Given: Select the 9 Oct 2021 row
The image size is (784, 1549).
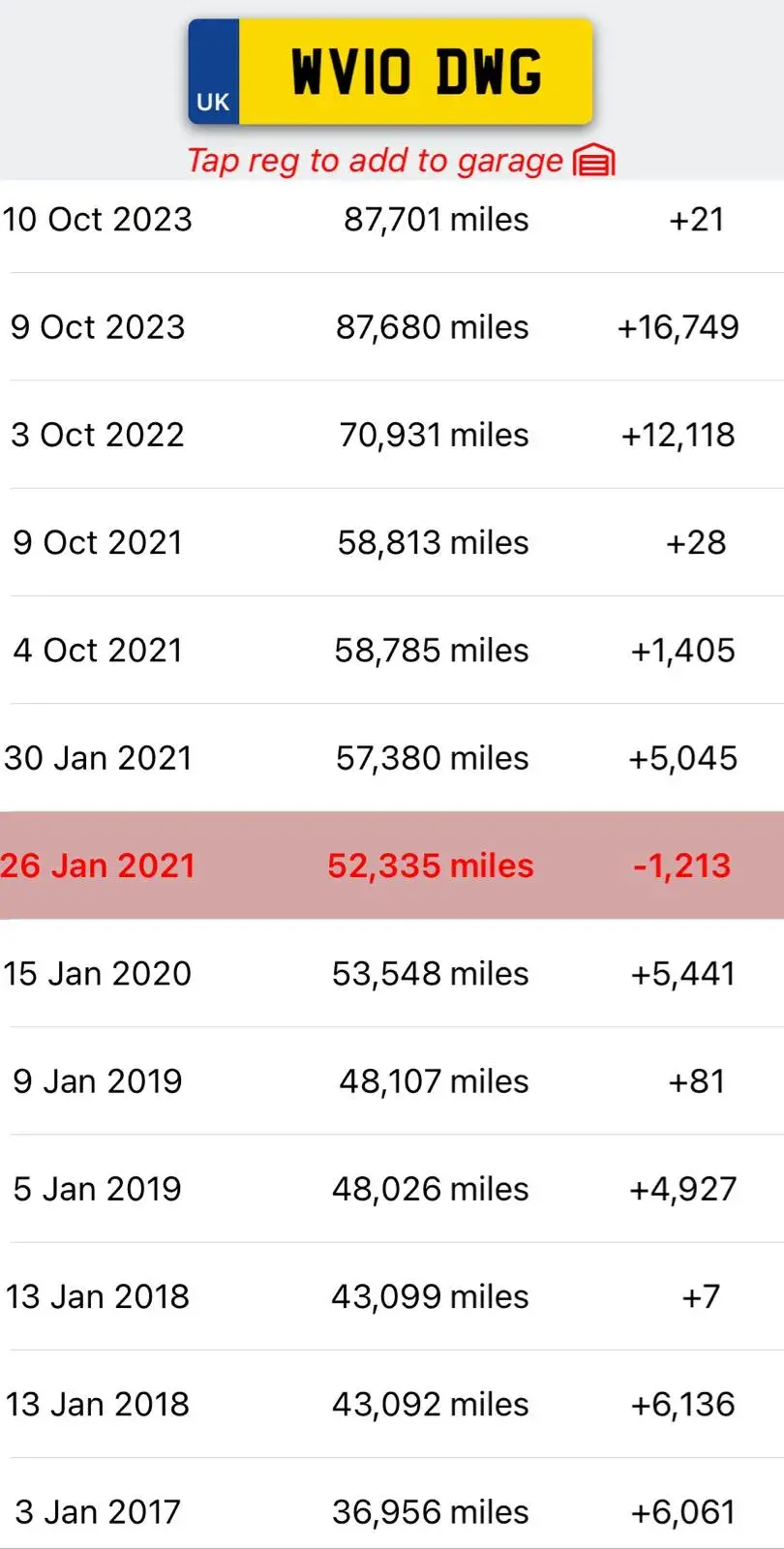Looking at the screenshot, I should point(392,542).
